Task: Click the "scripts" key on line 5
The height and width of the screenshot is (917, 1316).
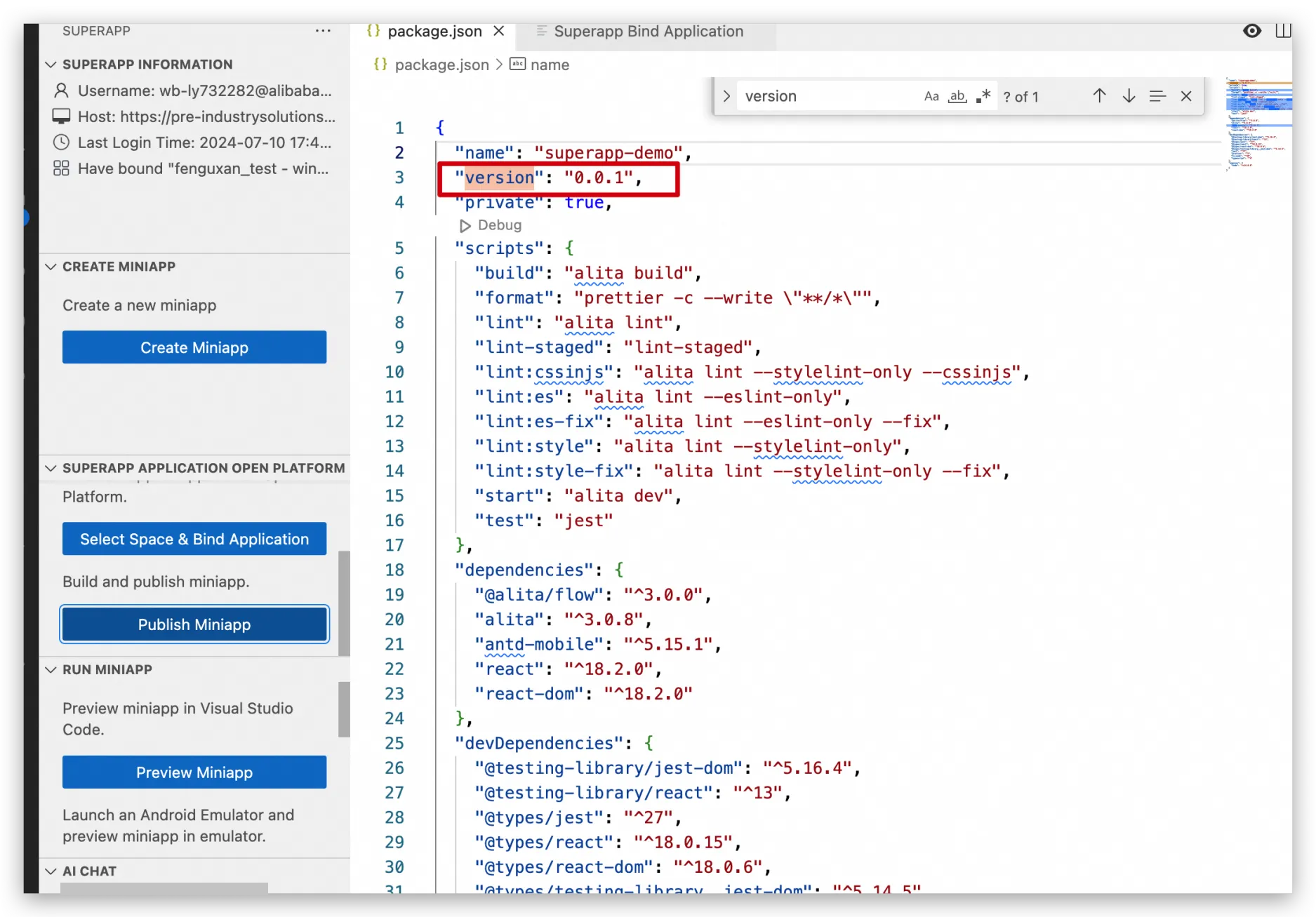Action: pos(499,248)
